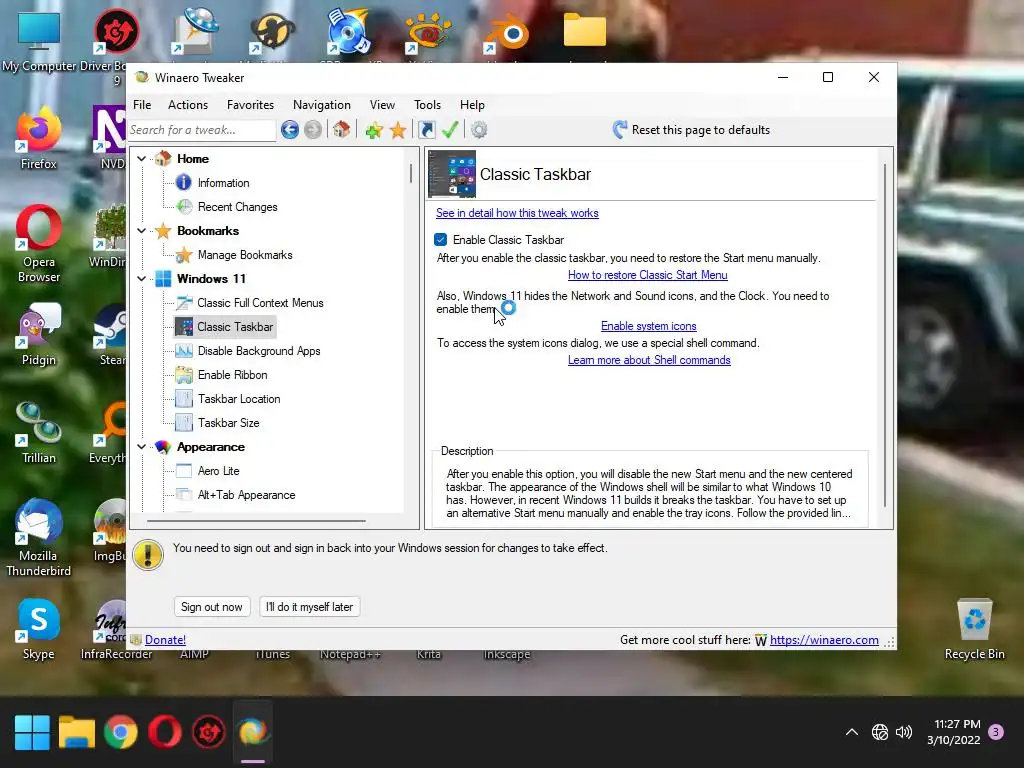1024x768 pixels.
Task: Select the My Computer desktop icon
Action: click(39, 40)
